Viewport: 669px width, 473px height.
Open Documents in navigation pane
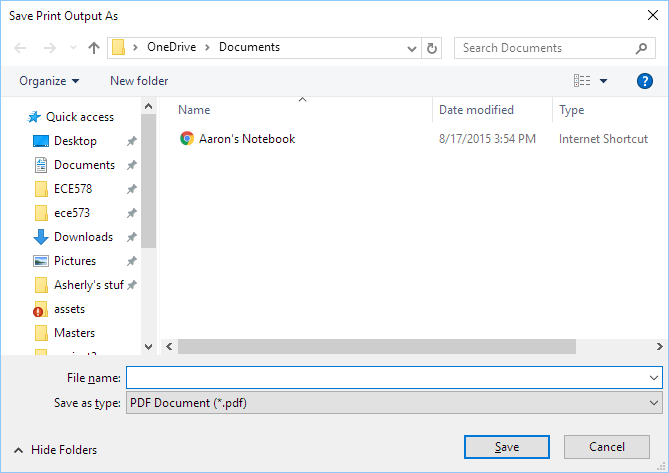84,165
